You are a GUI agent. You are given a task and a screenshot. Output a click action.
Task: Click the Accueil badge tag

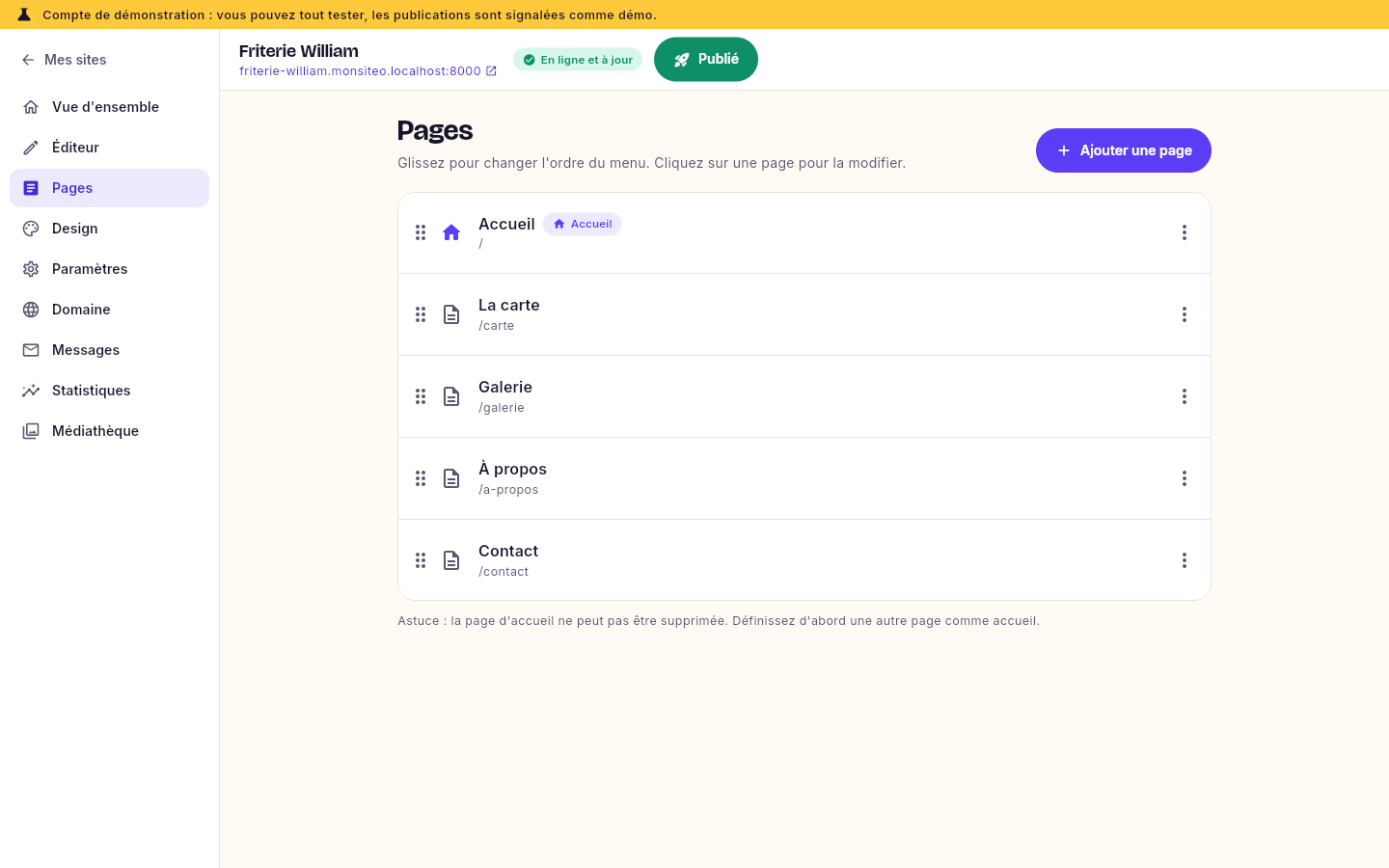coord(583,224)
